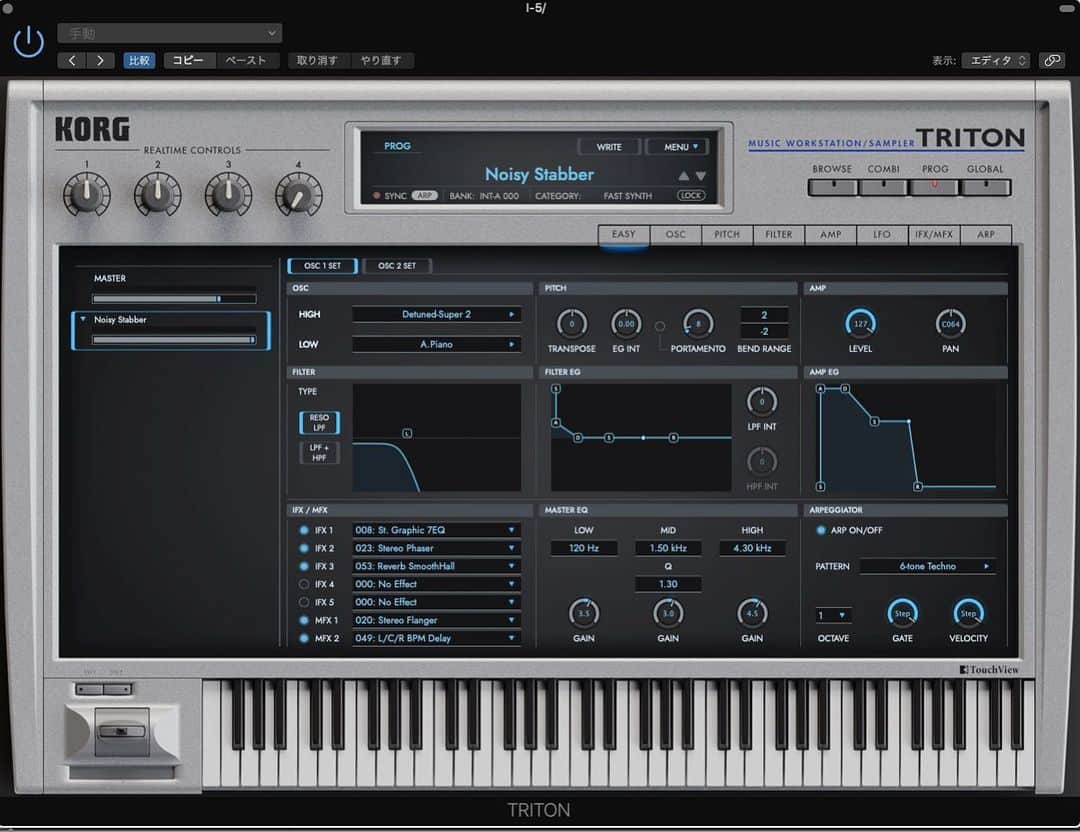The height and width of the screenshot is (832, 1080).
Task: Adjust the AMP Level knob
Action: pos(860,324)
